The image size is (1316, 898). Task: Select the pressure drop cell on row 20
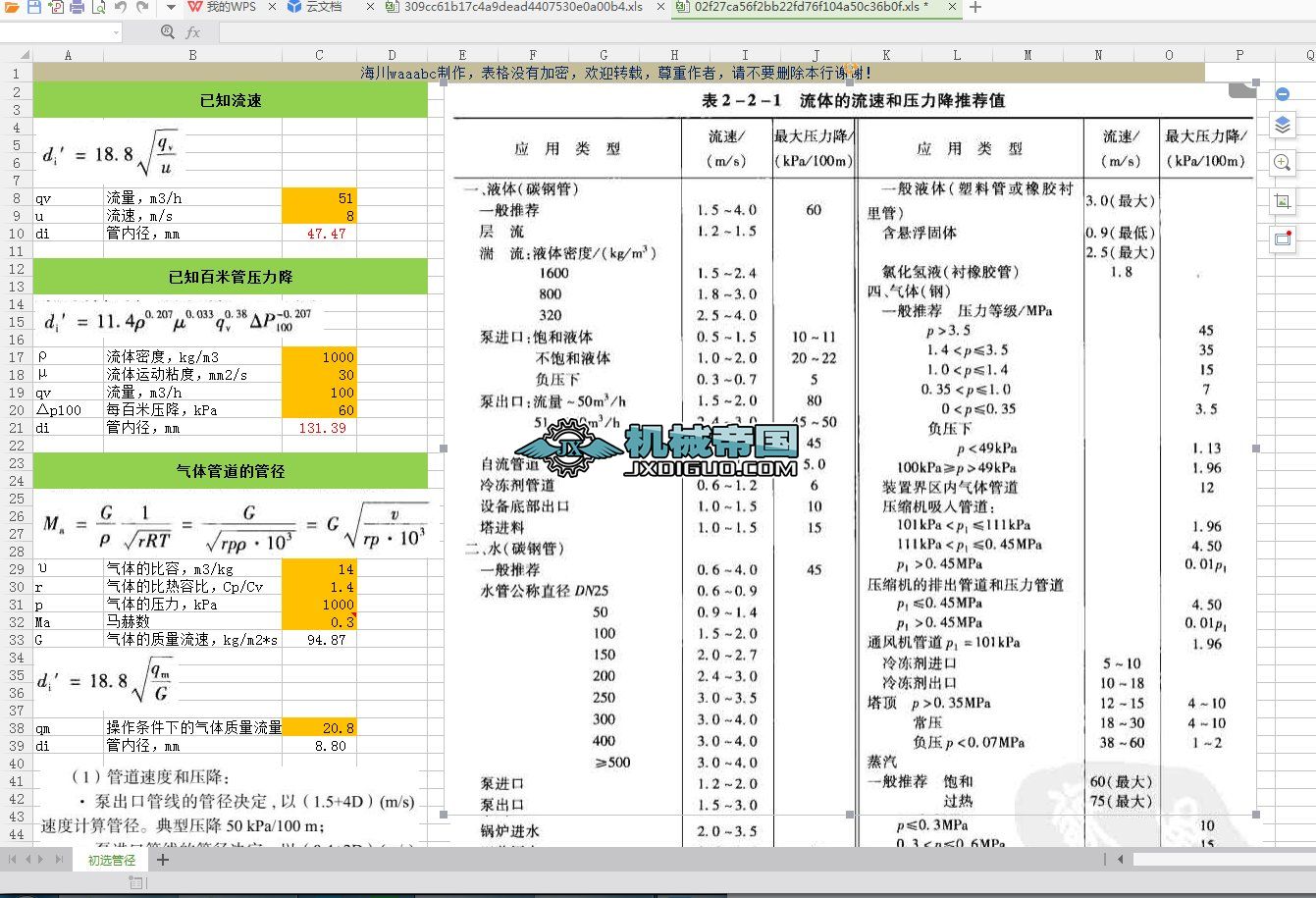(x=319, y=410)
